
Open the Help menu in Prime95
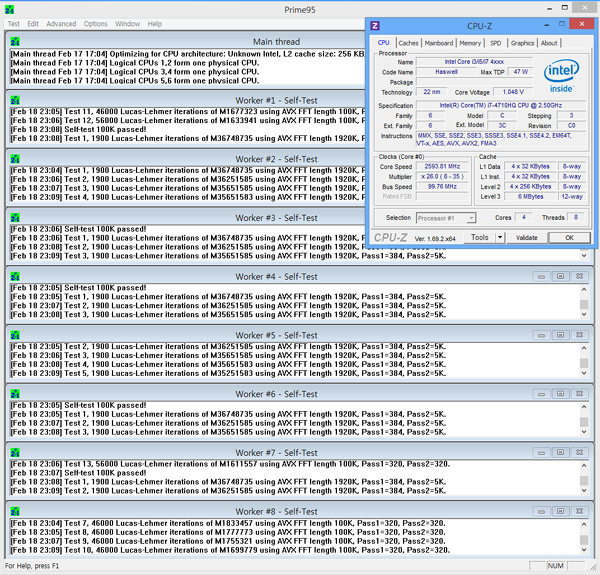pos(155,24)
